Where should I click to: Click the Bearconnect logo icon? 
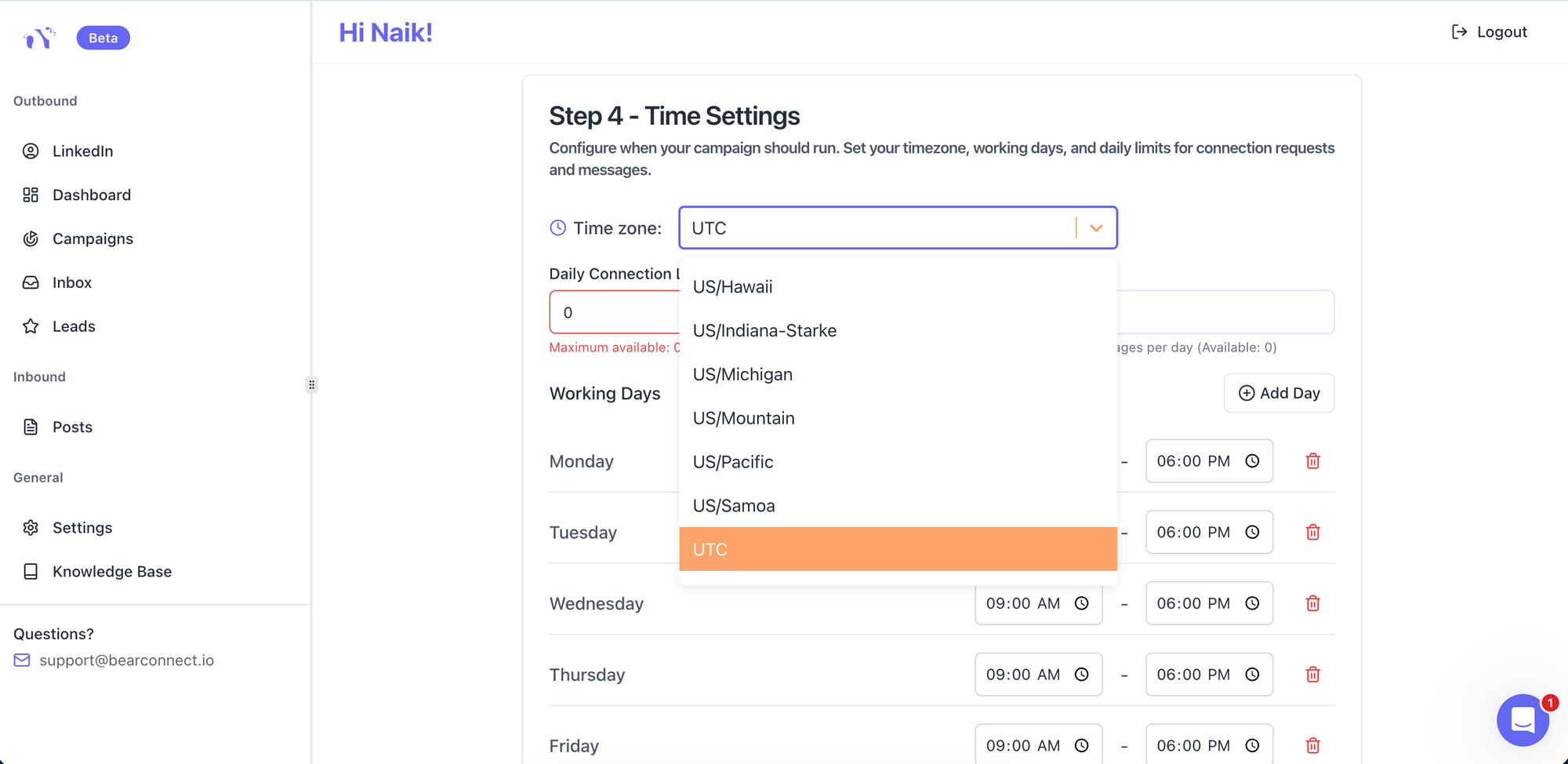pyautogui.click(x=39, y=38)
